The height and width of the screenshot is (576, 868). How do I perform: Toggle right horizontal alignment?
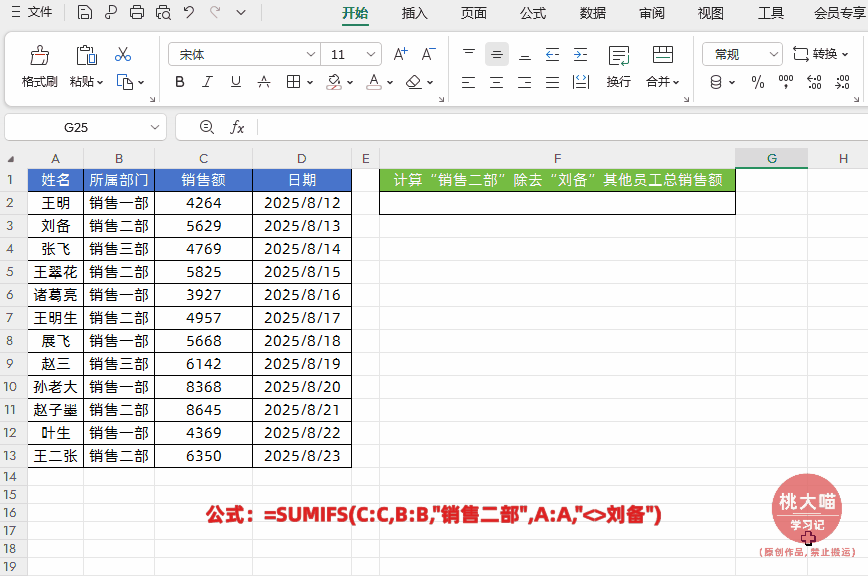(x=524, y=82)
